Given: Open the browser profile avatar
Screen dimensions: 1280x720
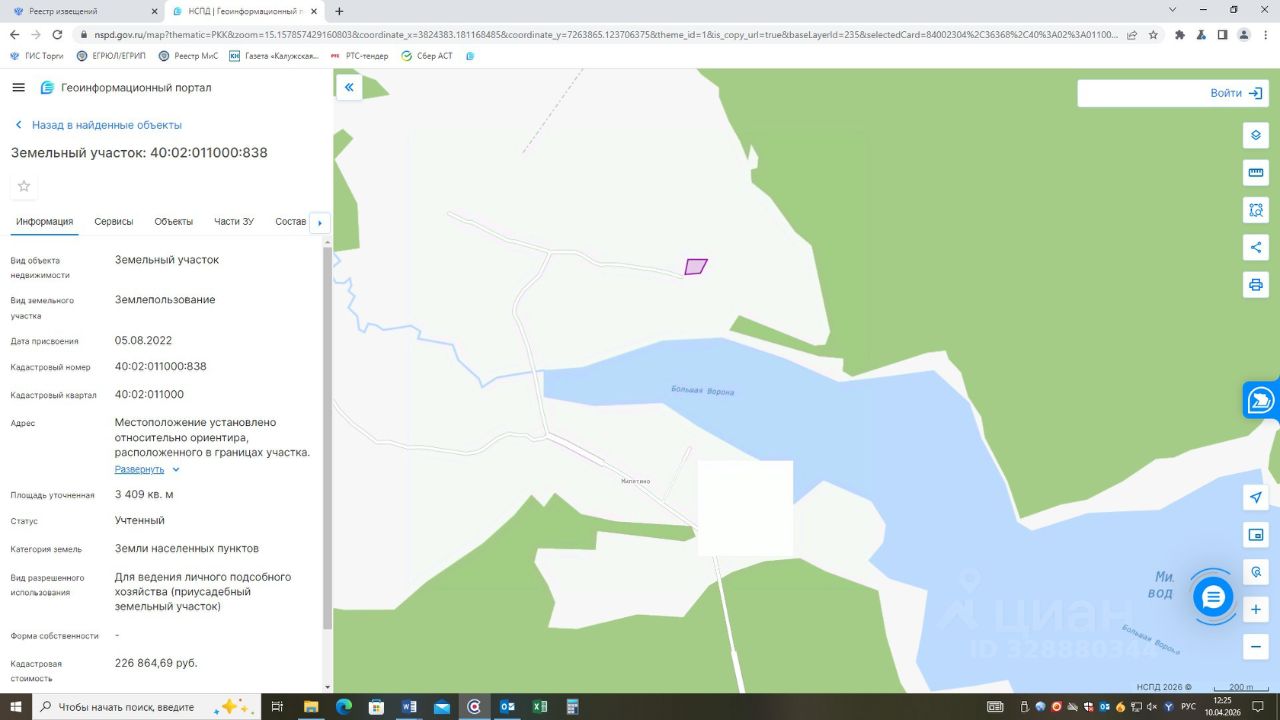Looking at the screenshot, I should [1243, 34].
